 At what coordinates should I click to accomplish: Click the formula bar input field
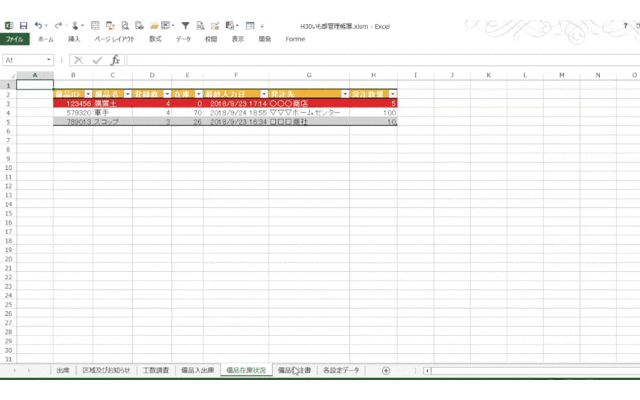pyautogui.click(x=380, y=60)
